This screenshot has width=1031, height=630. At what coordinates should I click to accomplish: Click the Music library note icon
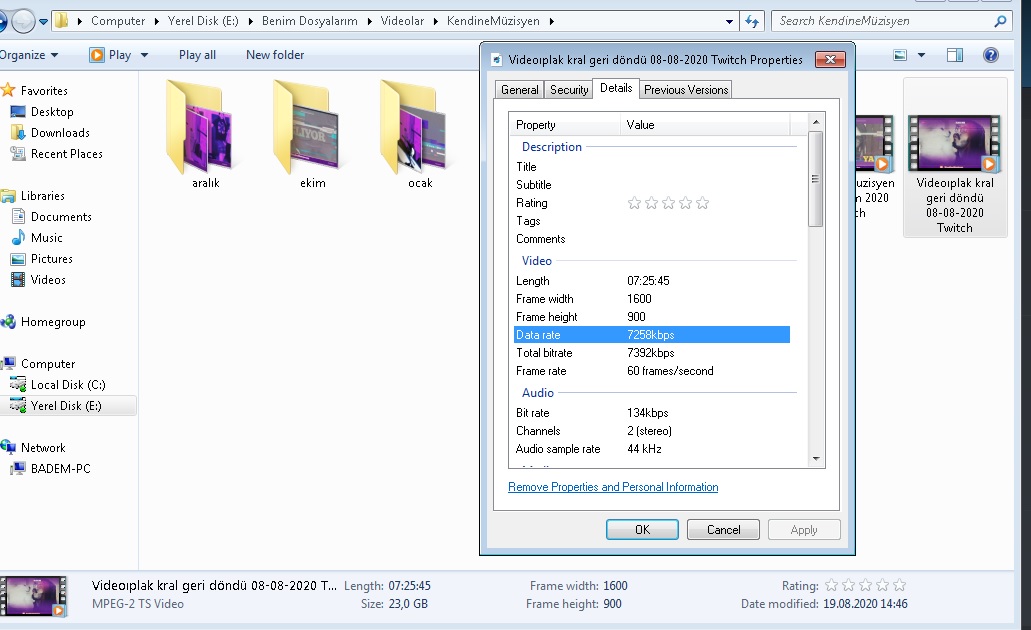(18, 237)
